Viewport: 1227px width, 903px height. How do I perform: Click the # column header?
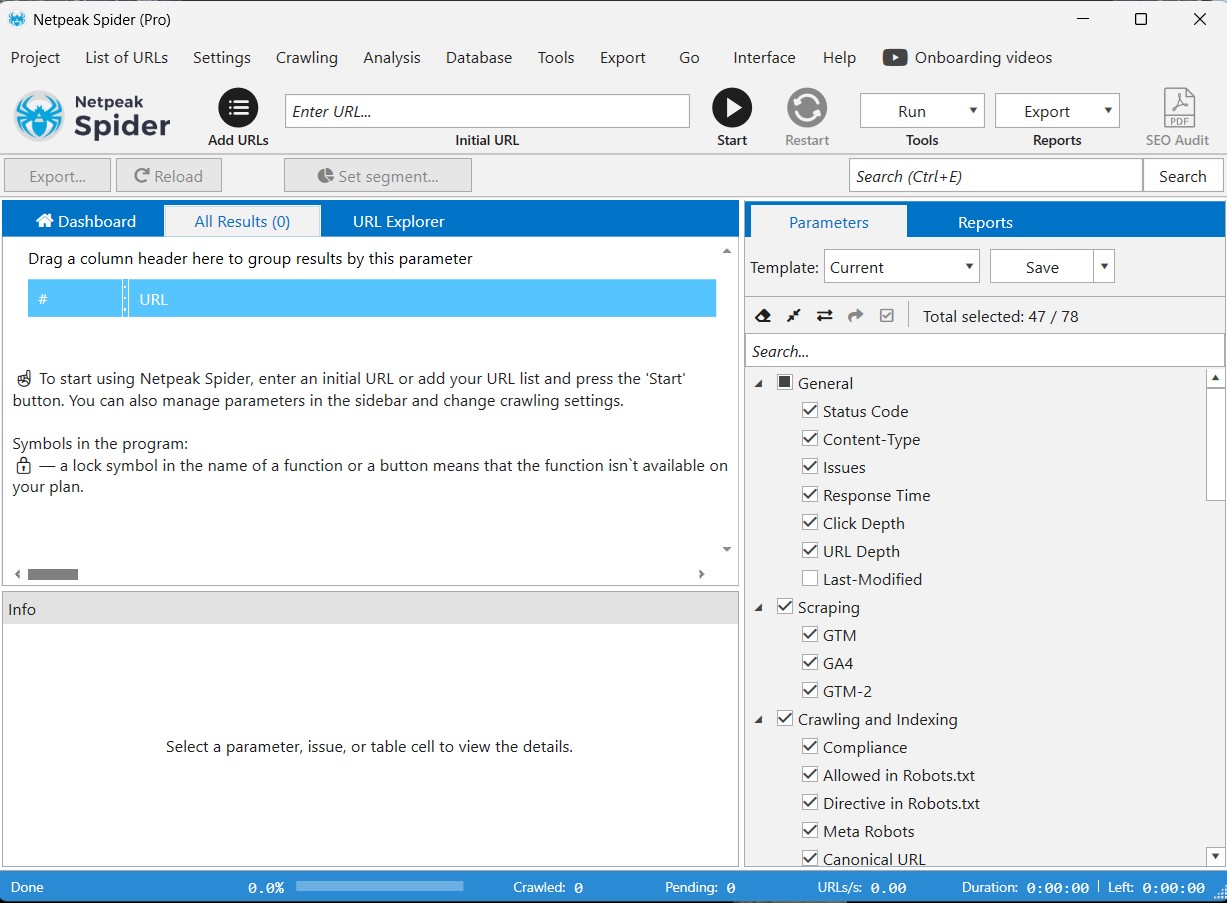75,299
